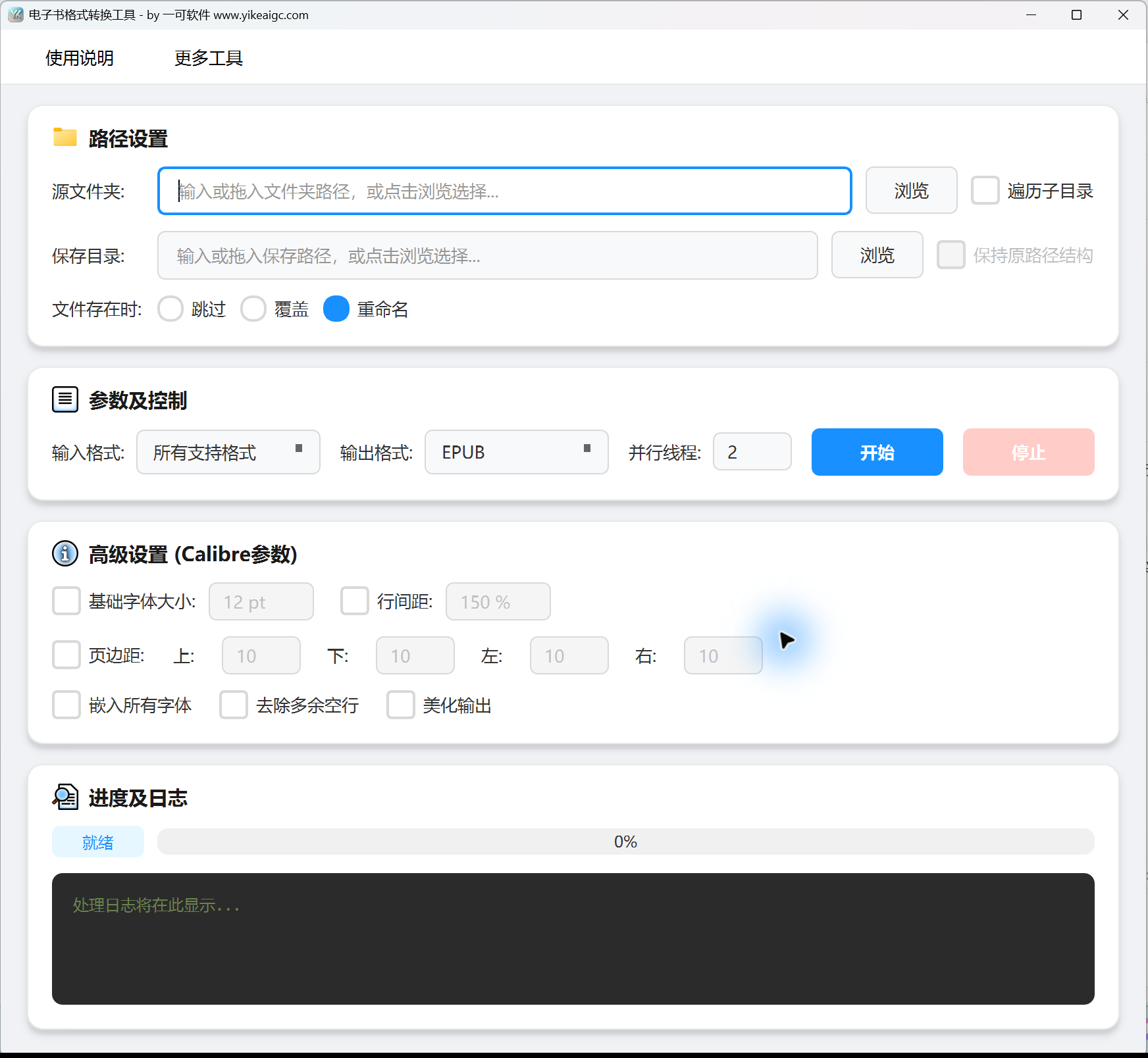The width and height of the screenshot is (1148, 1058).
Task: Close the converter window
Action: [x=1123, y=14]
